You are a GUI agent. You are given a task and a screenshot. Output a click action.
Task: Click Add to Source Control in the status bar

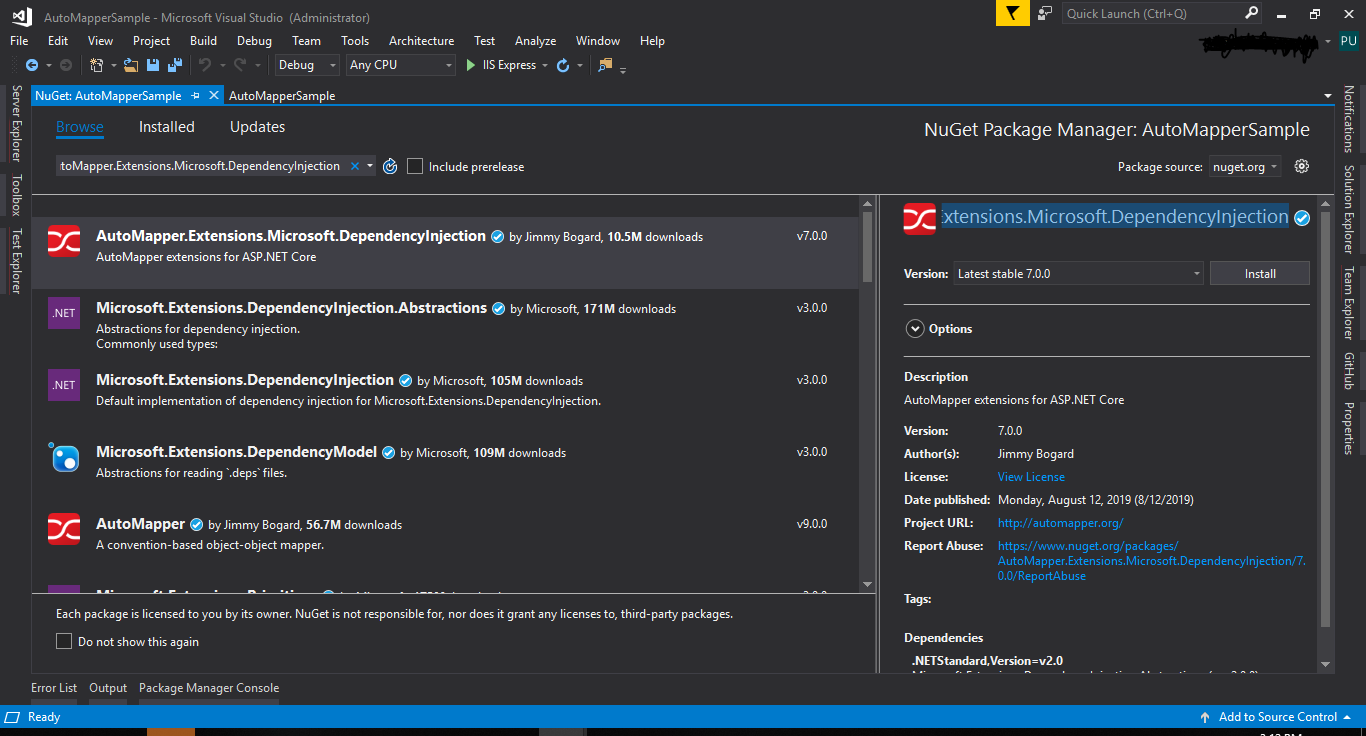coord(1278,717)
